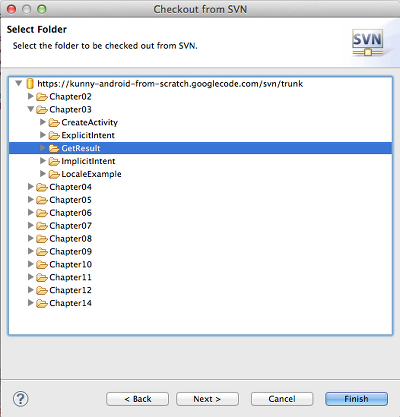This screenshot has width=400, height=417.
Task: Expand the LocaleExample folder node
Action: (x=42, y=173)
